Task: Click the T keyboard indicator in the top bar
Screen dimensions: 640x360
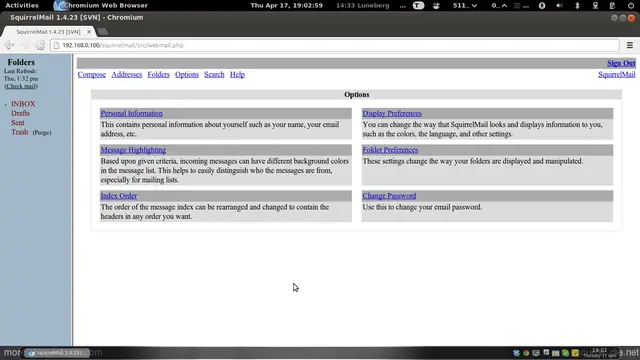Action: pyautogui.click(x=418, y=5)
